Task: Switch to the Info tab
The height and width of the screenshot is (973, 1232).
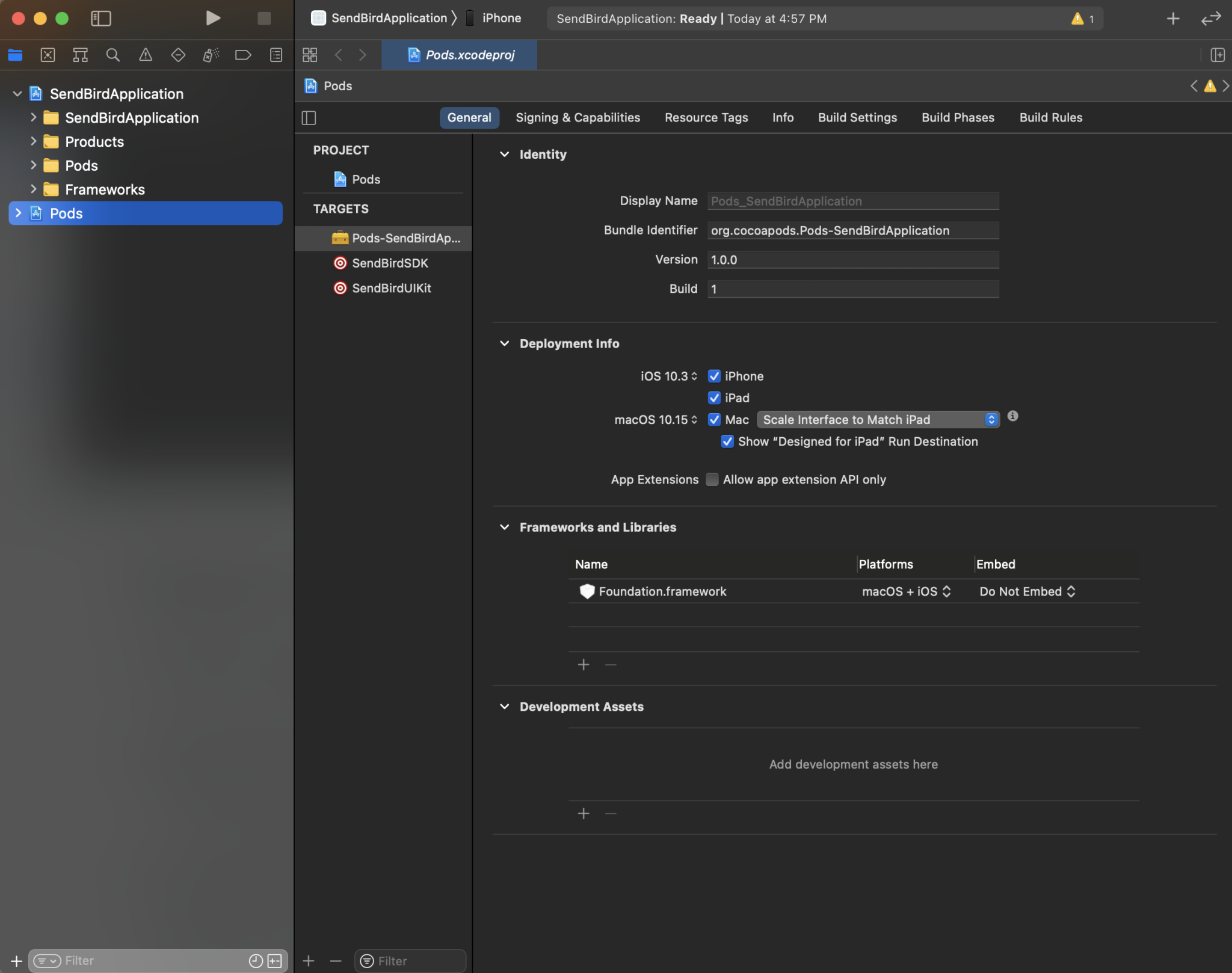Action: pyautogui.click(x=783, y=118)
